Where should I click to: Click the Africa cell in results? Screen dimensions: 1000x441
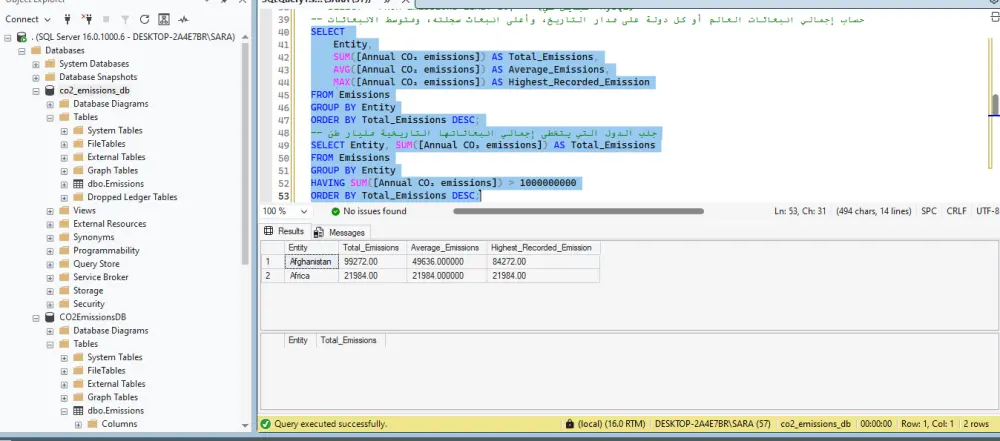311,276
